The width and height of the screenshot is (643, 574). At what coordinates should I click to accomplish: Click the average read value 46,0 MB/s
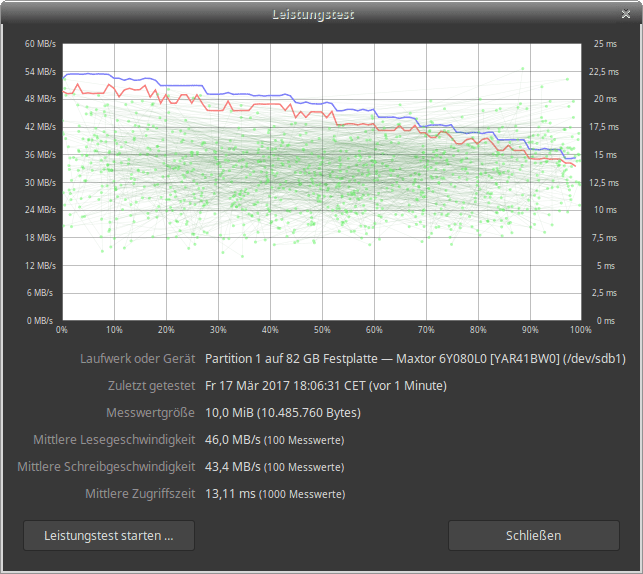point(233,440)
